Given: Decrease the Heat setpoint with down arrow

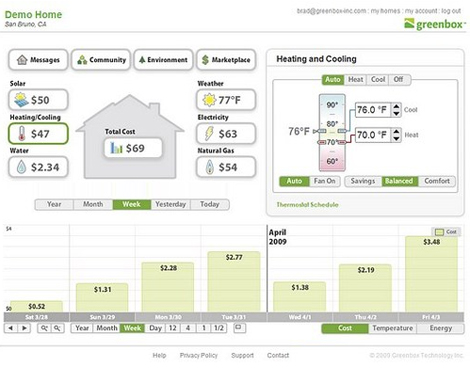Looking at the screenshot, I should tap(396, 139).
